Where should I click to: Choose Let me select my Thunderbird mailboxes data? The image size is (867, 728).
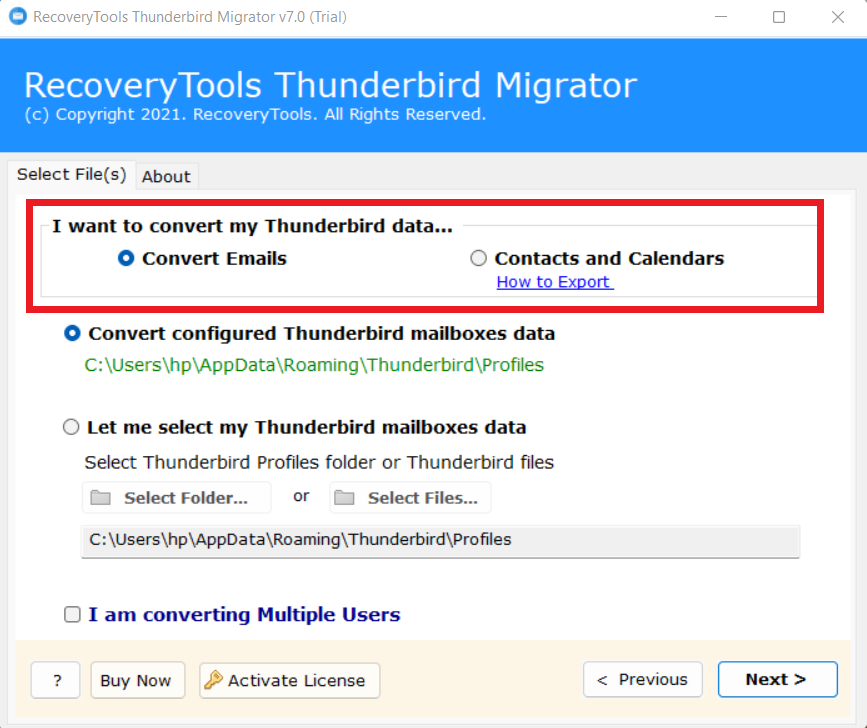(x=71, y=427)
